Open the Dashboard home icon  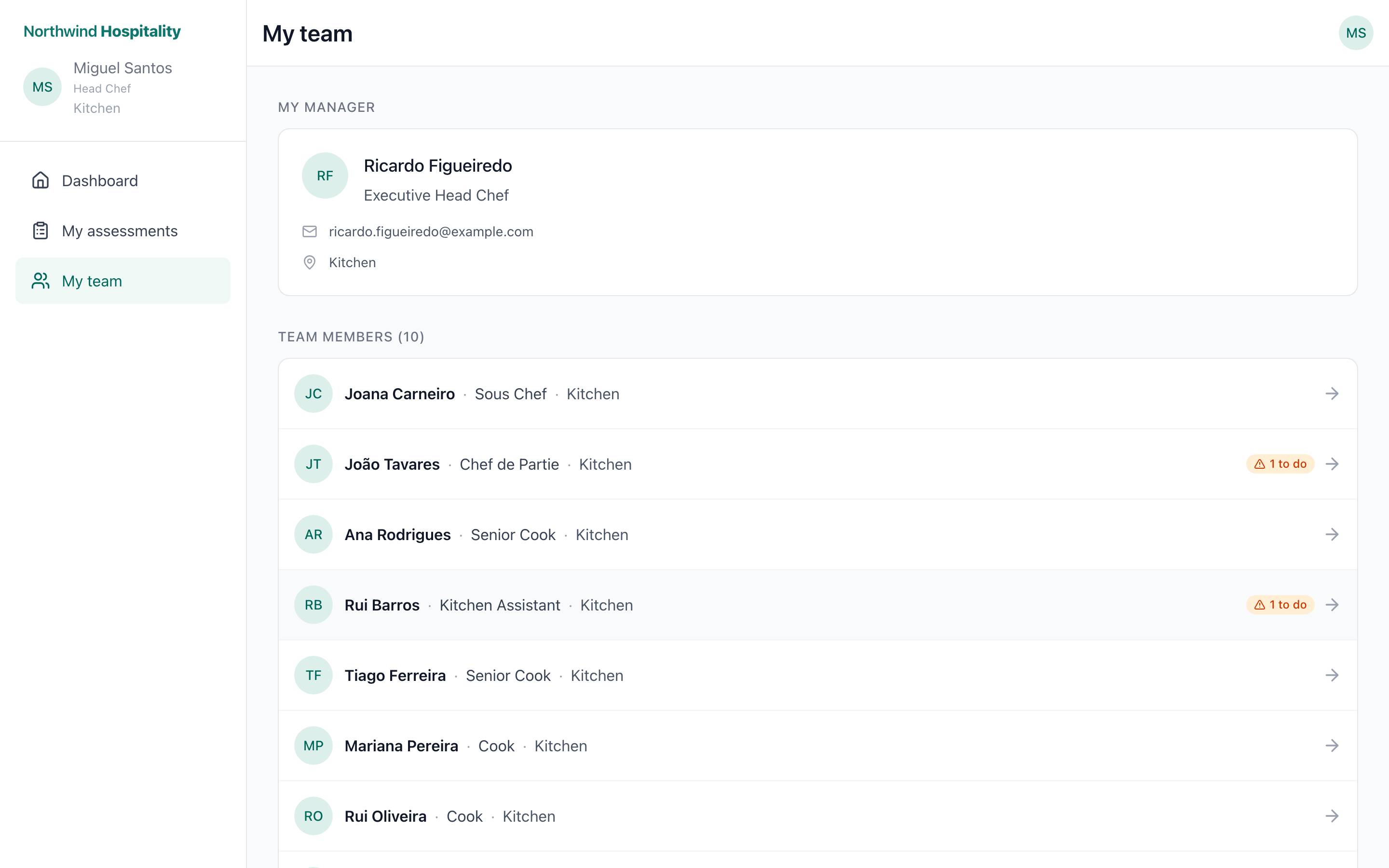pyautogui.click(x=40, y=181)
